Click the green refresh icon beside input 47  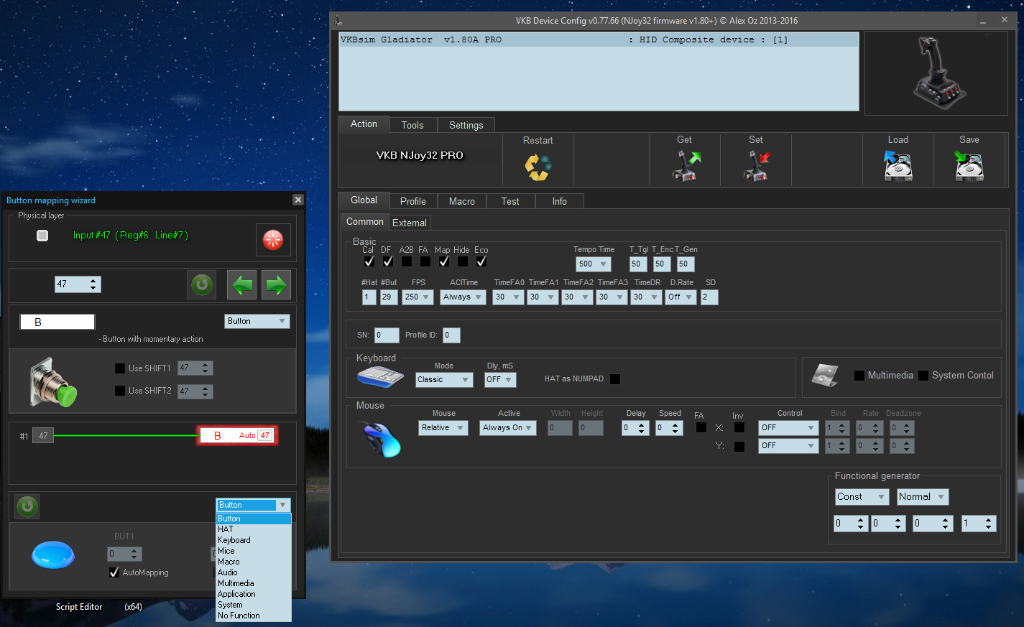pyautogui.click(x=202, y=285)
